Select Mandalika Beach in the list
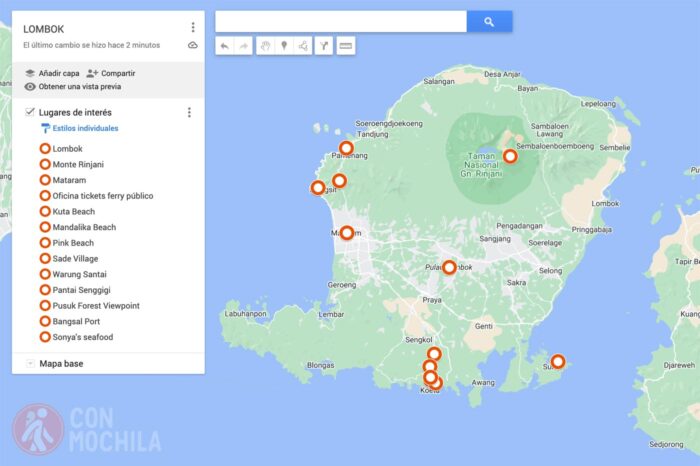The width and height of the screenshot is (700, 466). (x=78, y=227)
